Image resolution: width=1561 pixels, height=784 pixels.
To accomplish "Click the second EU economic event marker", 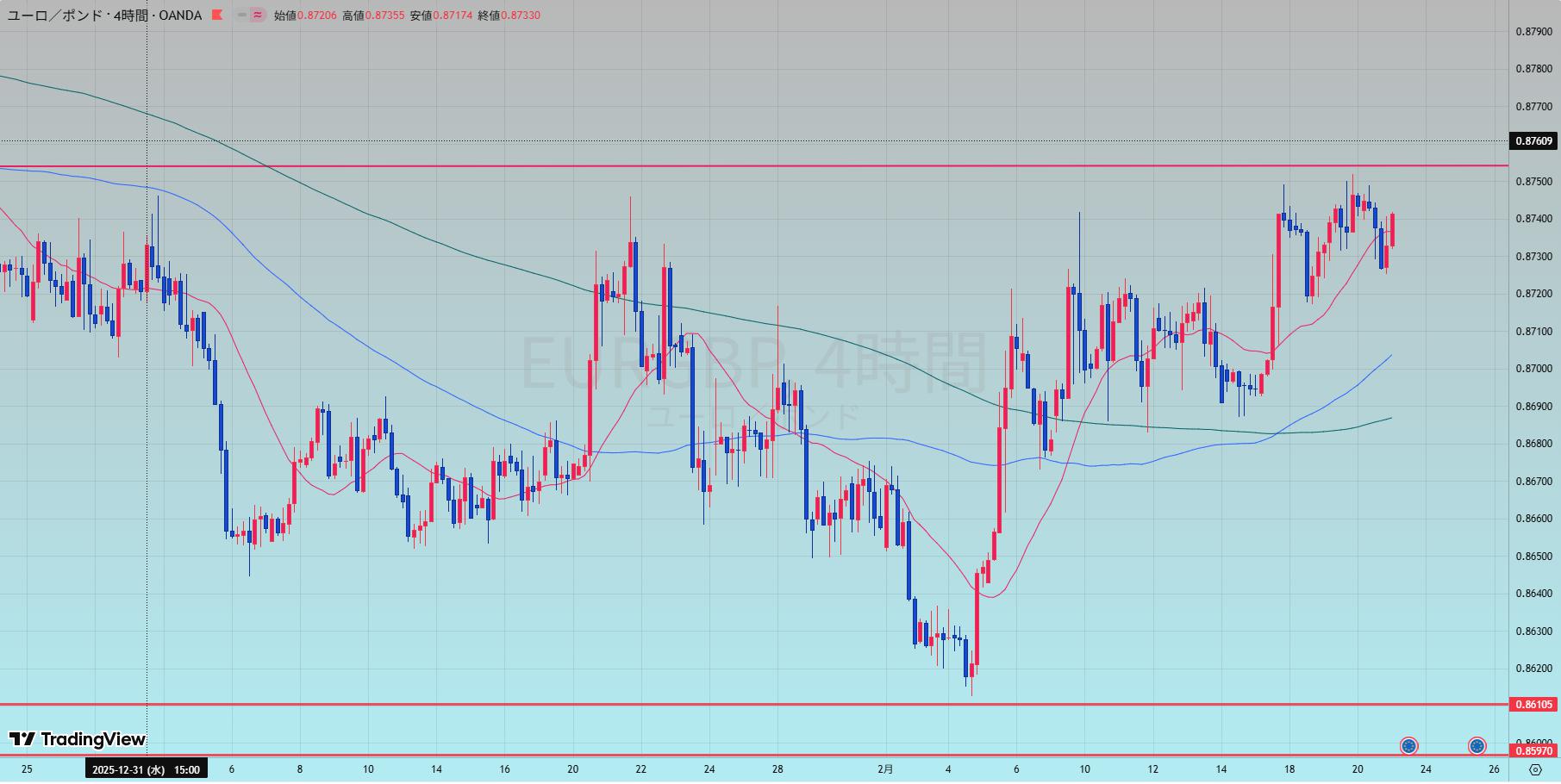I will [1477, 745].
